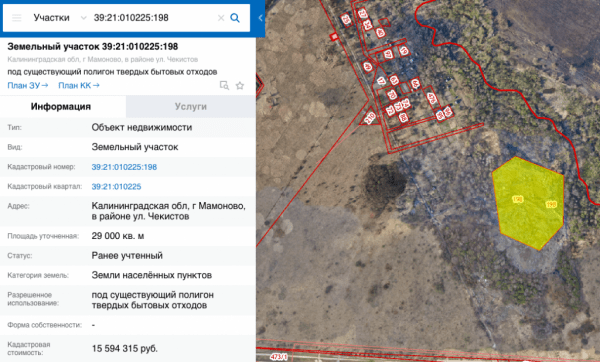
Task: Click the cadastral number search field
Action: pyautogui.click(x=153, y=18)
